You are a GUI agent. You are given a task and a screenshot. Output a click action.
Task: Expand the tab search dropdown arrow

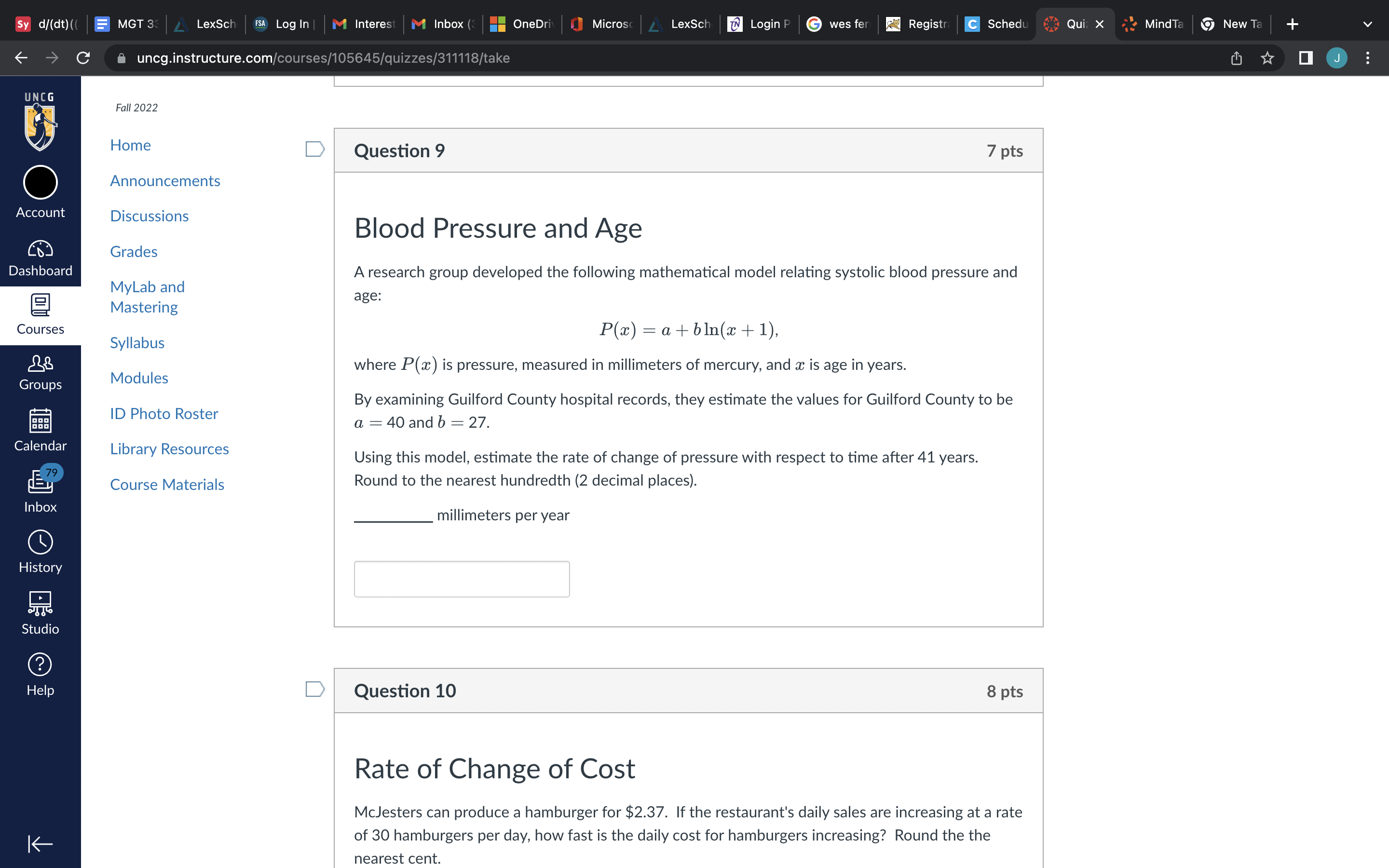pyautogui.click(x=1367, y=24)
